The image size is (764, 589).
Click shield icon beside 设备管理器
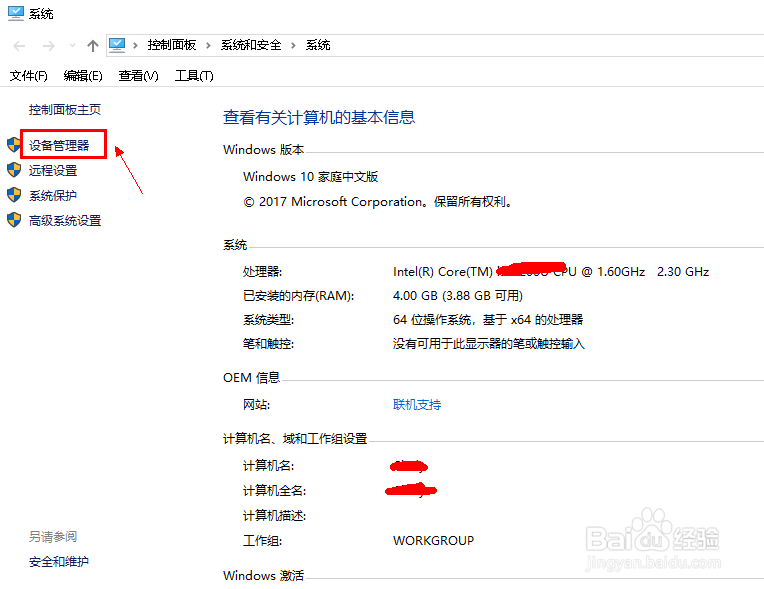[14, 145]
